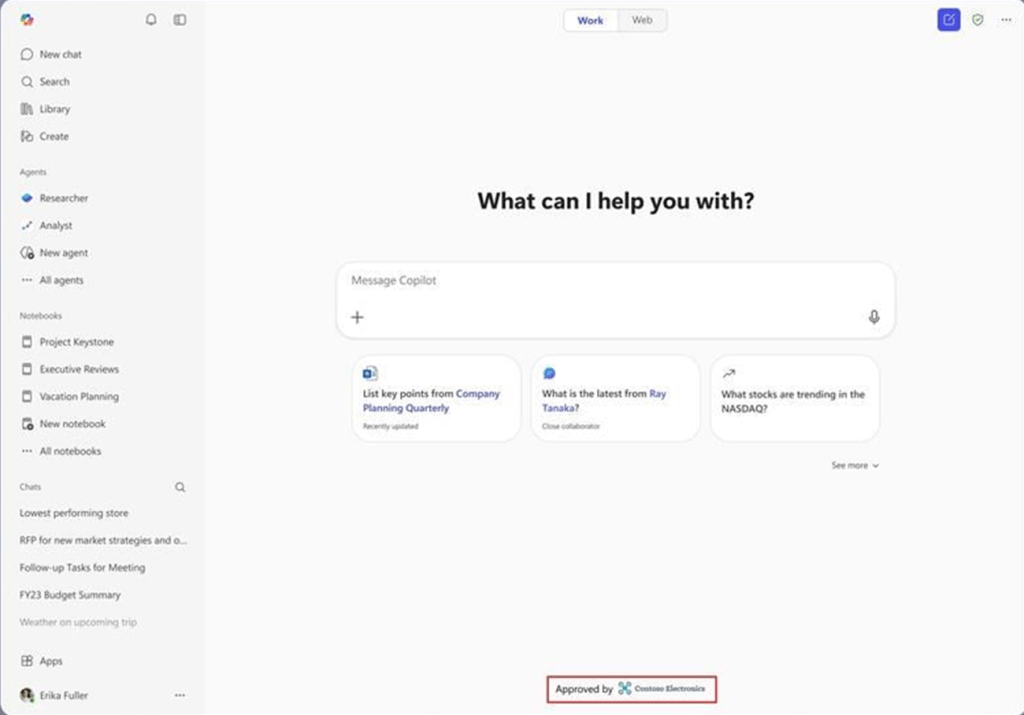Image resolution: width=1024 pixels, height=715 pixels.
Task: Switch to the Web tab
Action: [642, 20]
